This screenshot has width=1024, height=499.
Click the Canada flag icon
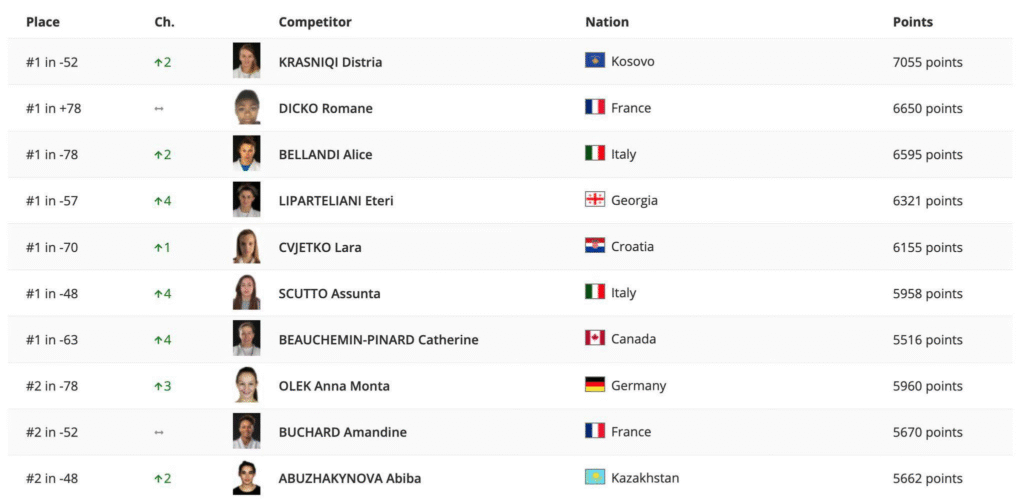coord(594,338)
